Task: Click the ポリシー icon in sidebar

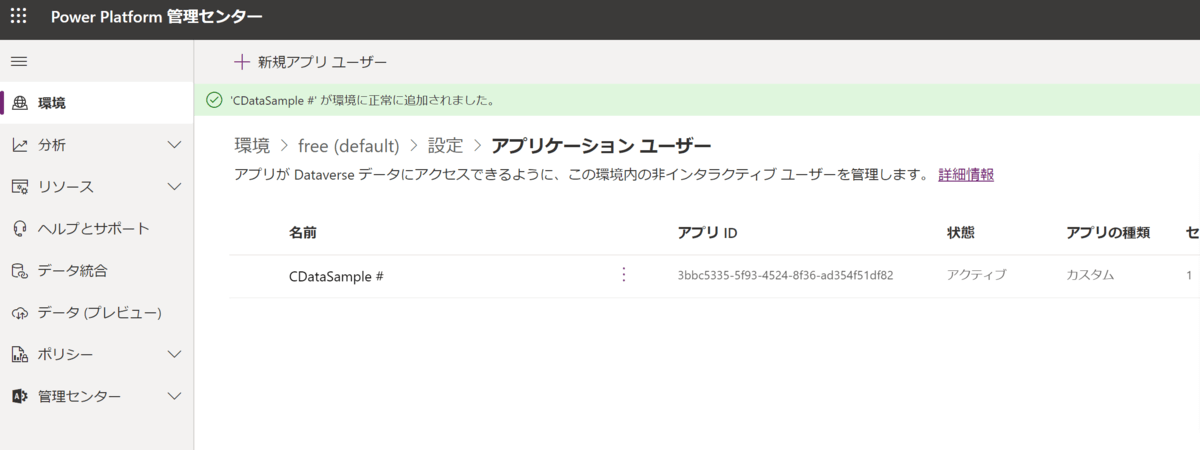Action: (19, 355)
